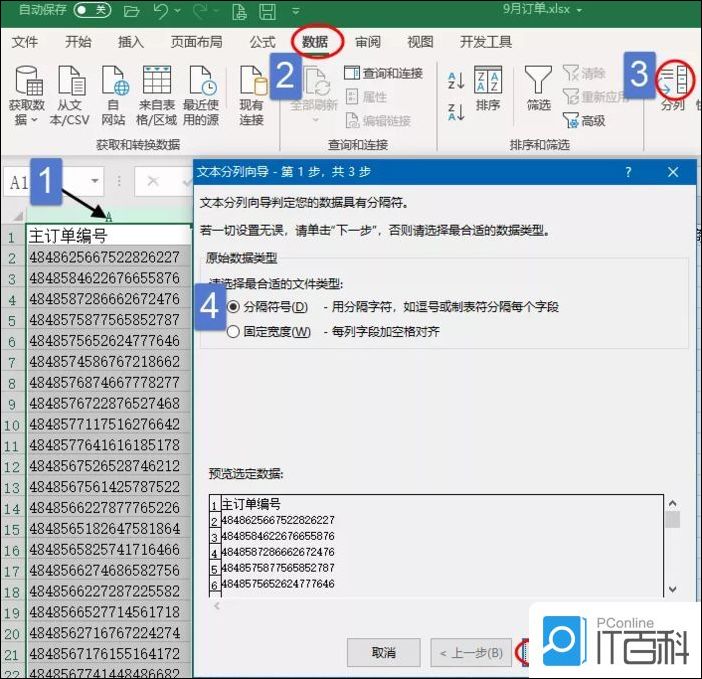Click the wizard help question mark
This screenshot has width=702, height=679.
point(629,172)
